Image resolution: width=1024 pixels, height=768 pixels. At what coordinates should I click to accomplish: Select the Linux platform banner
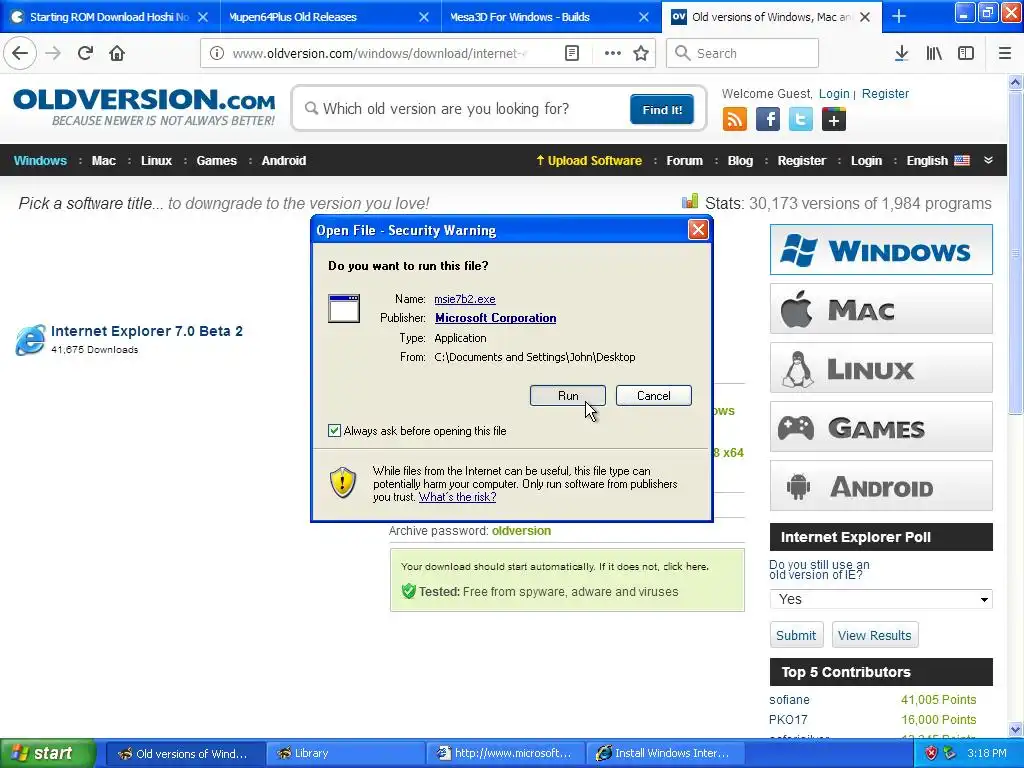(x=881, y=368)
